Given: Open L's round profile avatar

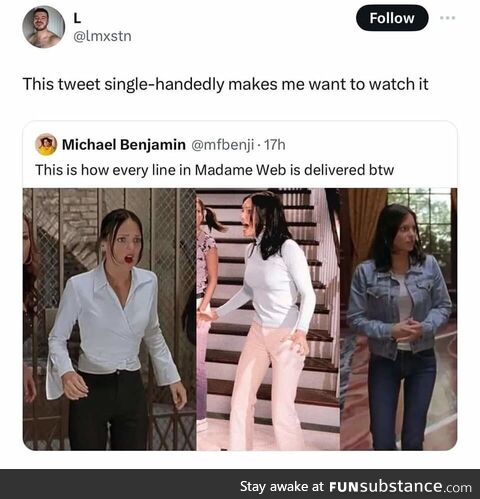Looking at the screenshot, I should (43, 27).
